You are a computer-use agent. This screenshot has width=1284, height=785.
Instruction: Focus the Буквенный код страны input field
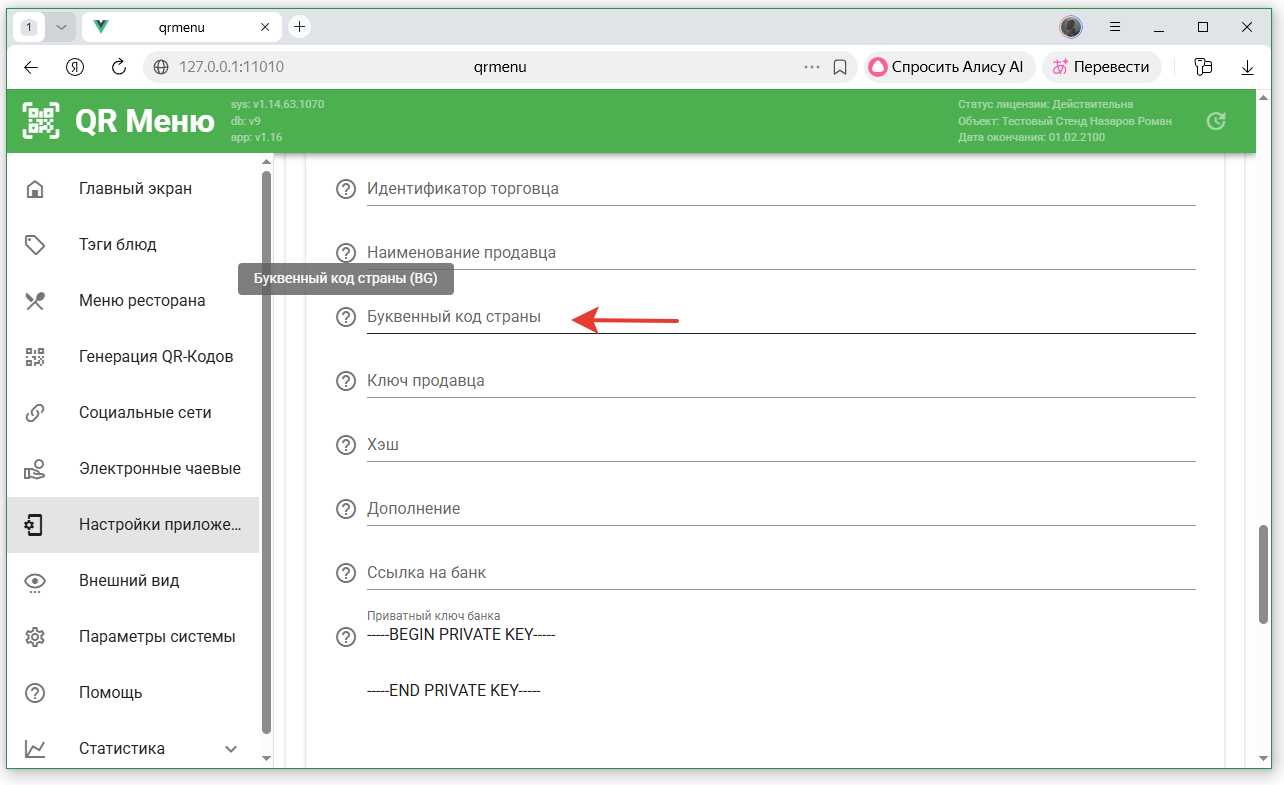click(780, 317)
